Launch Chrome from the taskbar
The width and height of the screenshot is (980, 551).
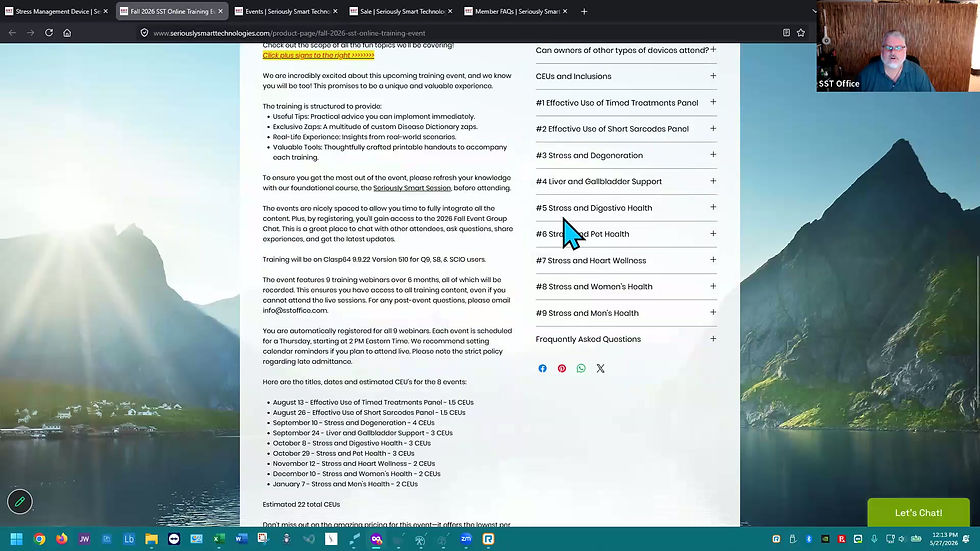coord(39,539)
